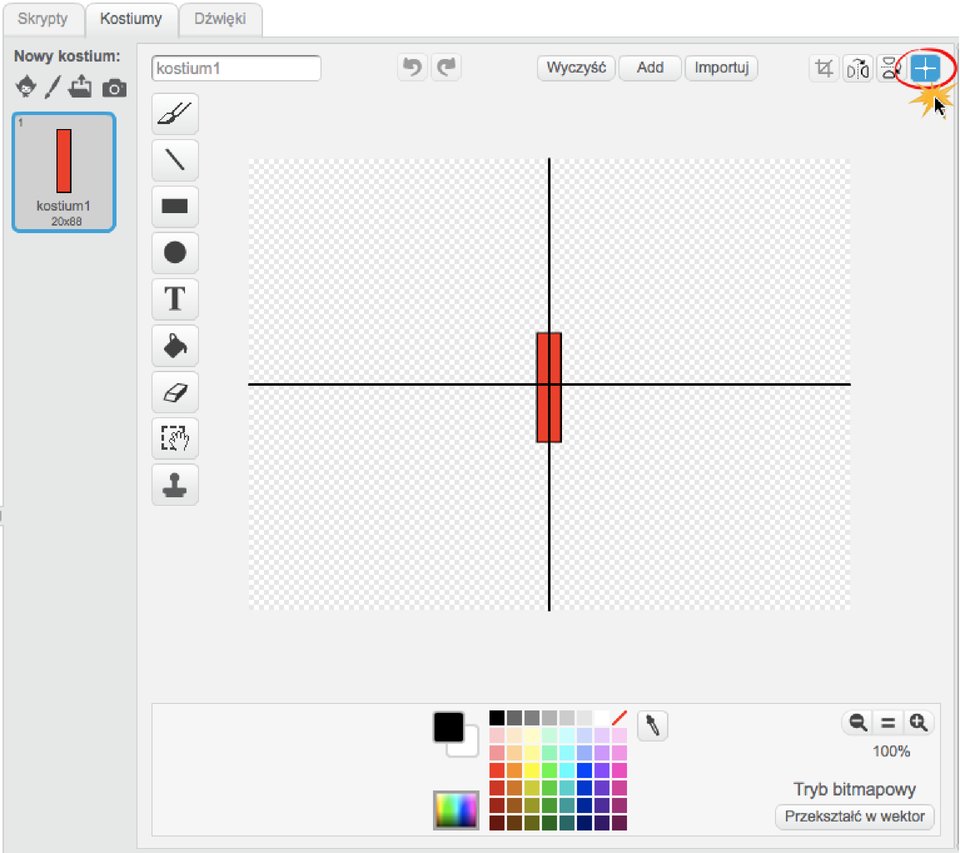
Task: Switch to the Dźwięki tab
Action: pos(220,19)
